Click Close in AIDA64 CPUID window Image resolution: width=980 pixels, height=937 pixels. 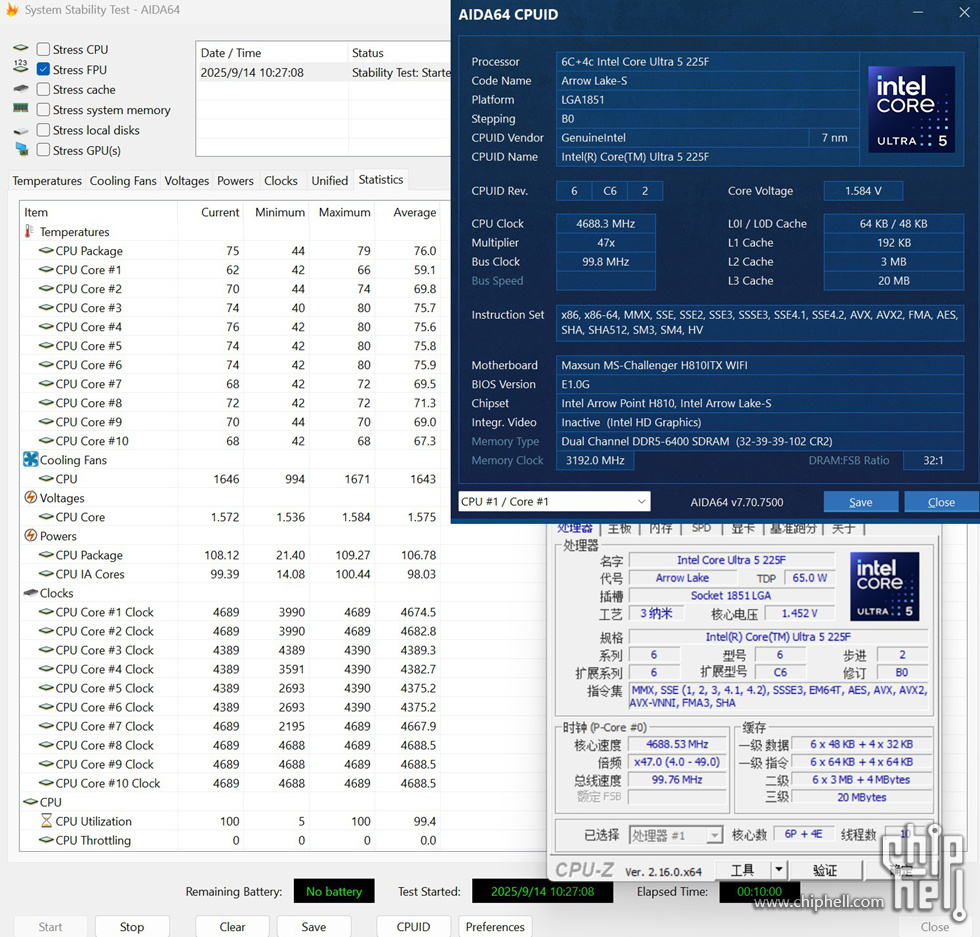(x=941, y=502)
